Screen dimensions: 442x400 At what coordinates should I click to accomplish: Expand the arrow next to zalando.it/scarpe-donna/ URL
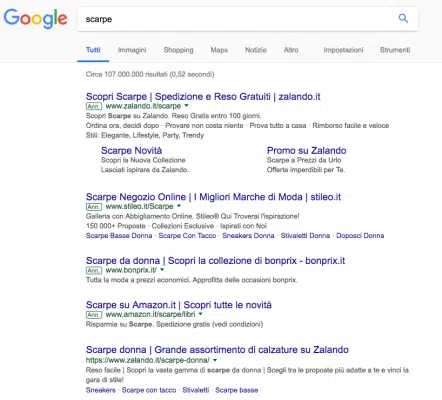tap(215, 360)
